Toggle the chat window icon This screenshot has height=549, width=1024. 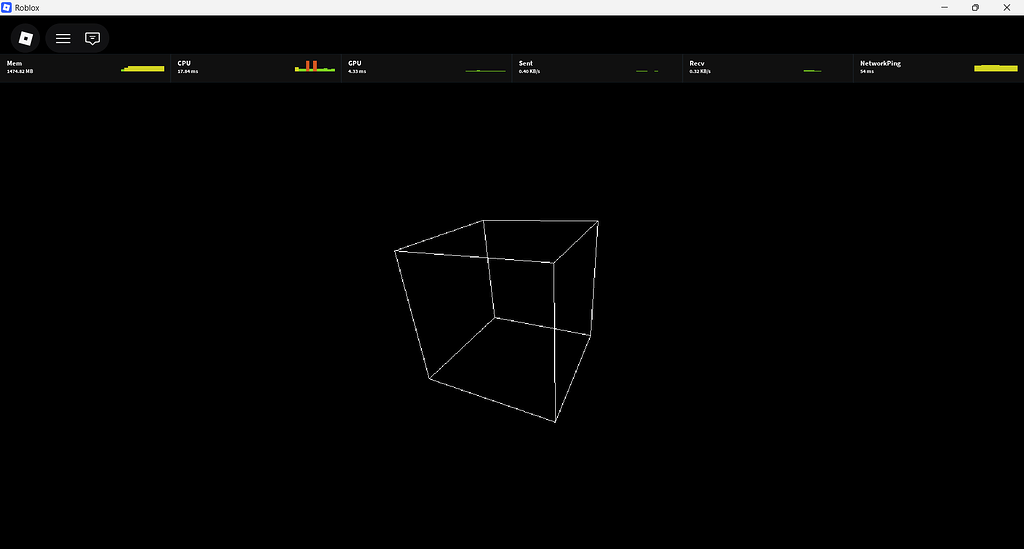point(93,39)
